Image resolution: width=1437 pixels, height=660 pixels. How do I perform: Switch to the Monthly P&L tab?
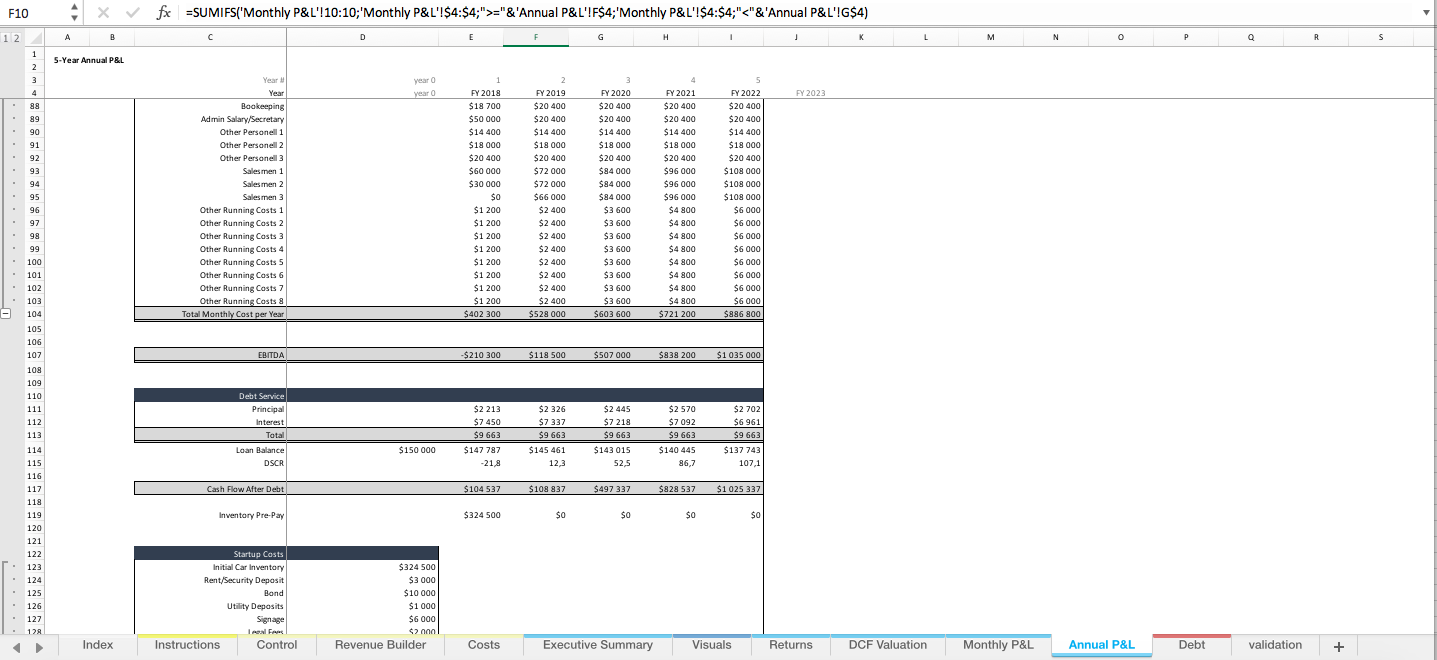[x=997, y=645]
